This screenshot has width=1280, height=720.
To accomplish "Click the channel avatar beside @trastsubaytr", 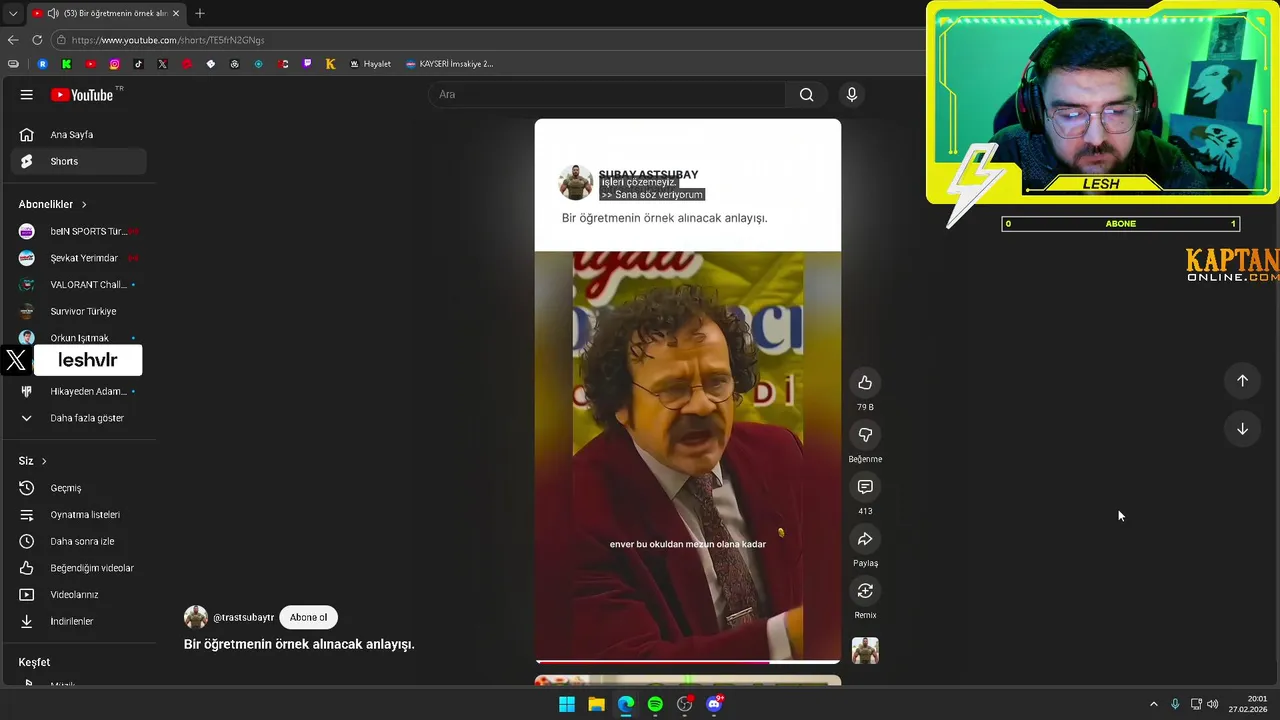I will (196, 617).
